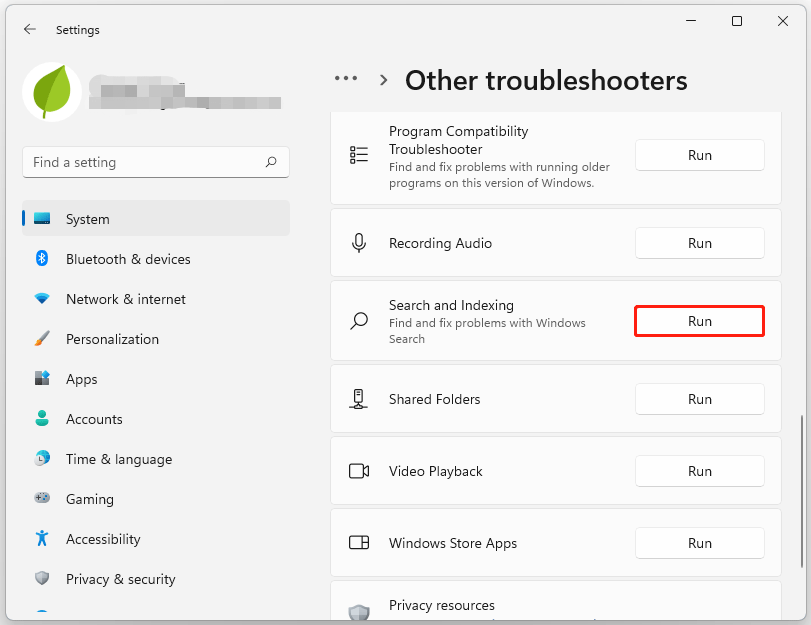Click the 'Recording Audio' label
Screen dimensions: 811x625
[x=440, y=243]
